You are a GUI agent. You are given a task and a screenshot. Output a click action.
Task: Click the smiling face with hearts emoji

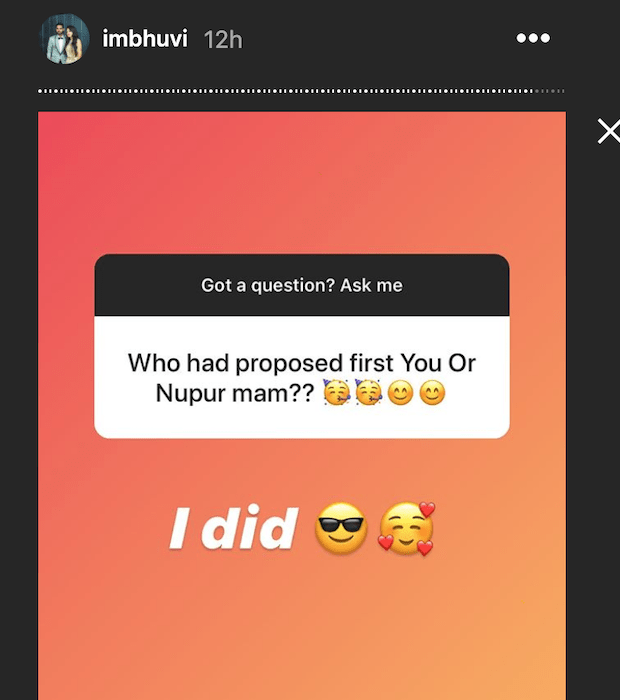(x=405, y=529)
